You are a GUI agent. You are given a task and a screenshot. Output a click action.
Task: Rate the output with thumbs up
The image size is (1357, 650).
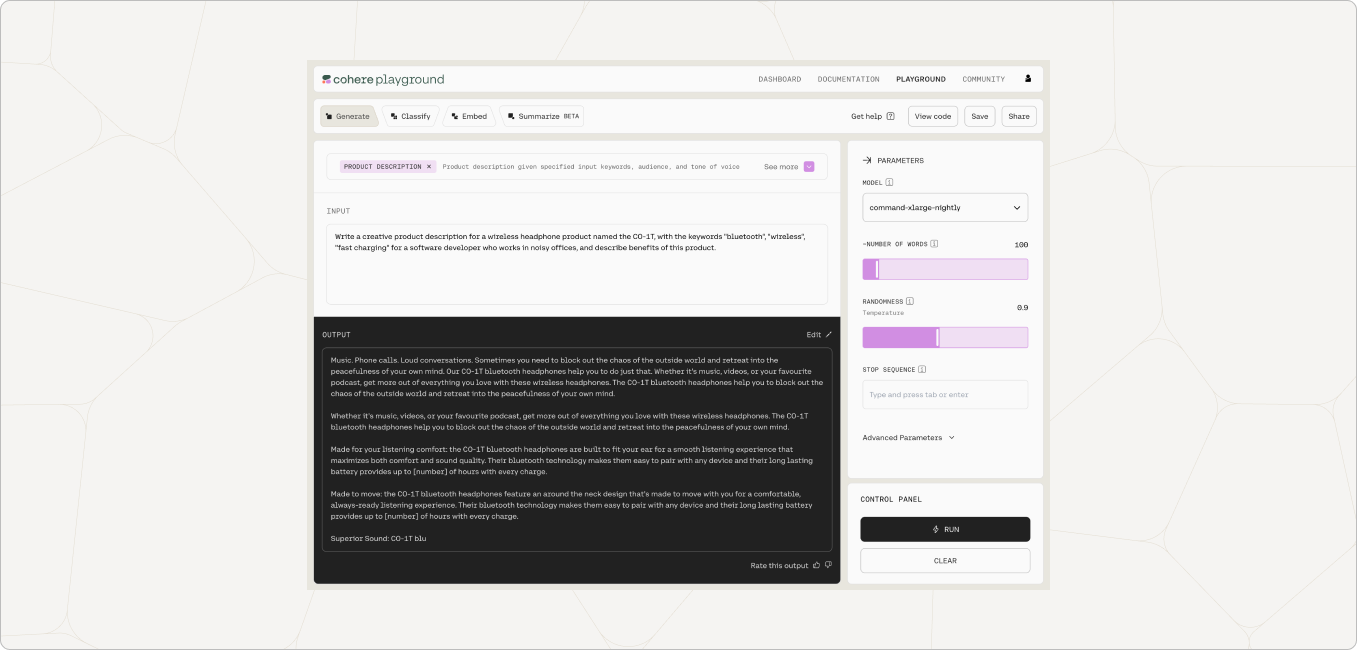click(x=816, y=565)
